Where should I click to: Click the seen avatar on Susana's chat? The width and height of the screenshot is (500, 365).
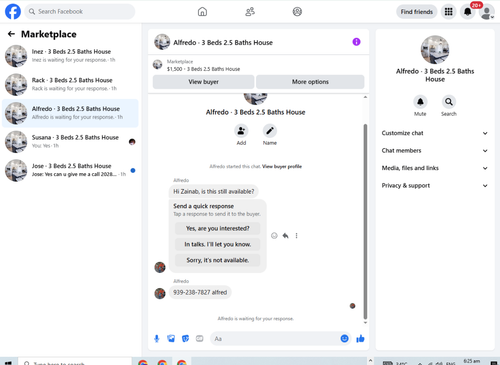click(x=132, y=142)
